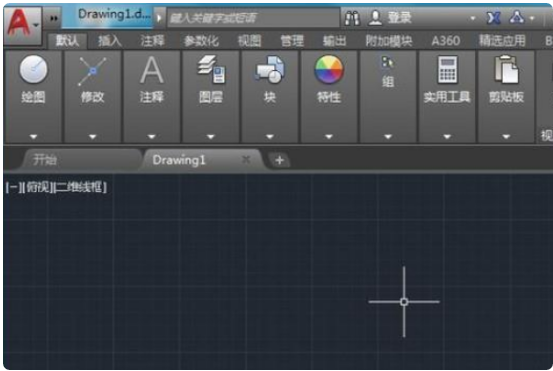553x371 pixels.
Task: Switch to the 参数化 ribbon tab
Action: 201,41
